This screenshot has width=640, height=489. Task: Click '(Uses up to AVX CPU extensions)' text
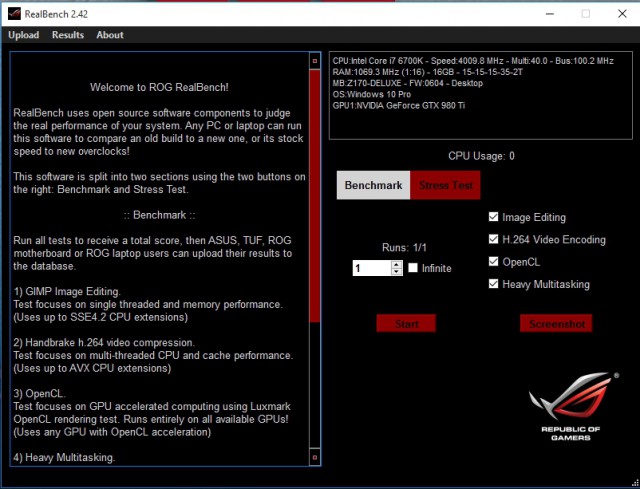pyautogui.click(x=92, y=368)
